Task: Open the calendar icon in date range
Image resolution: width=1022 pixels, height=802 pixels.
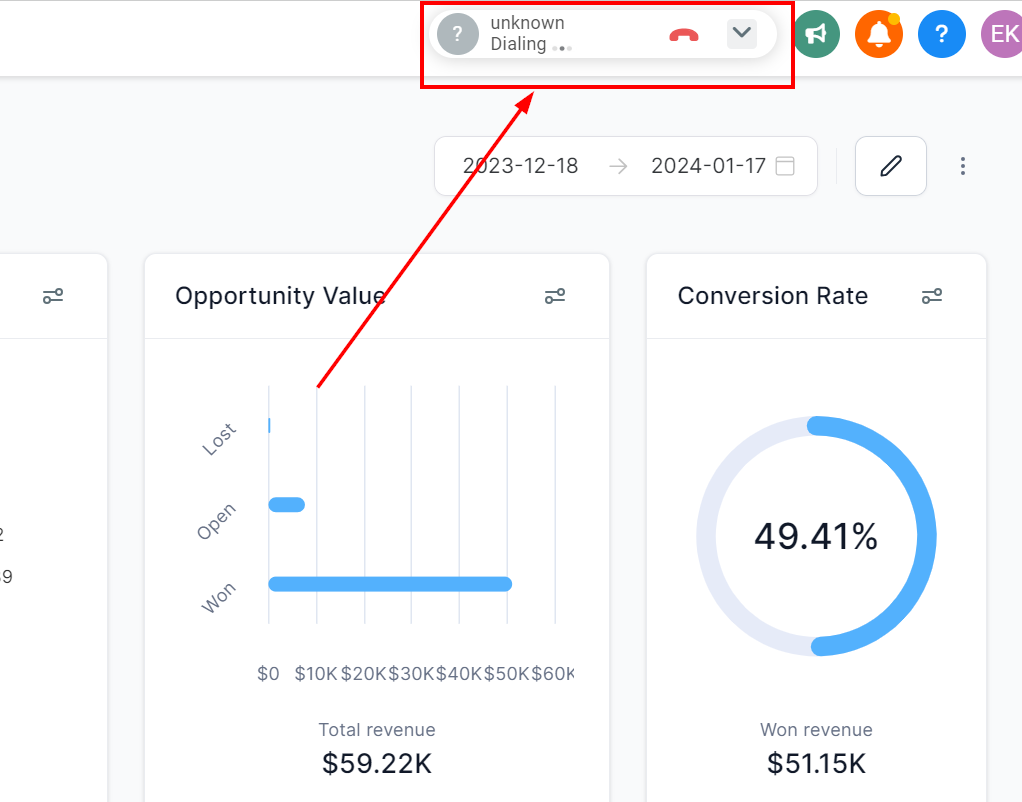Action: pyautogui.click(x=785, y=166)
